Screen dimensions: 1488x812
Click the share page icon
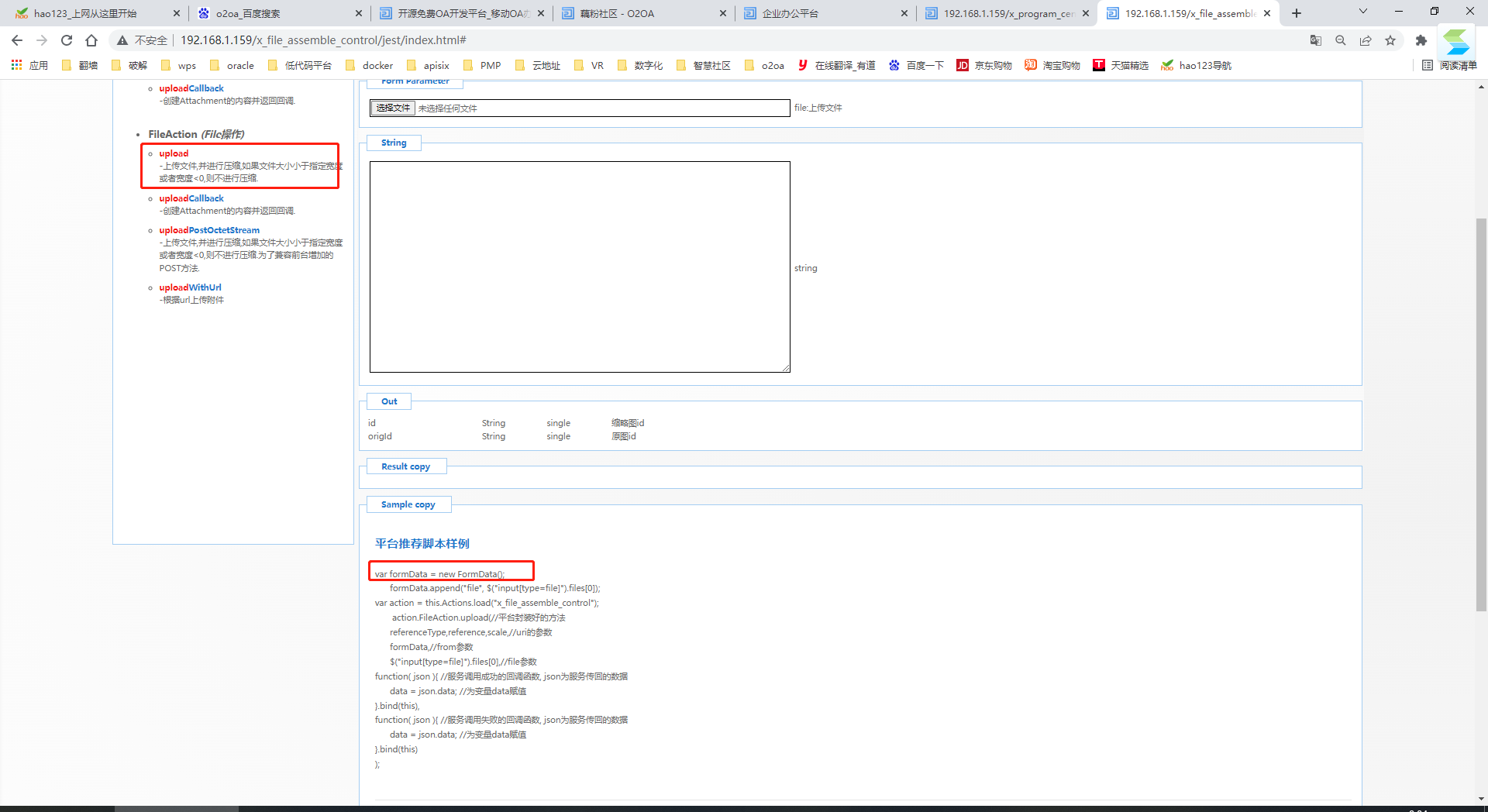click(1366, 40)
